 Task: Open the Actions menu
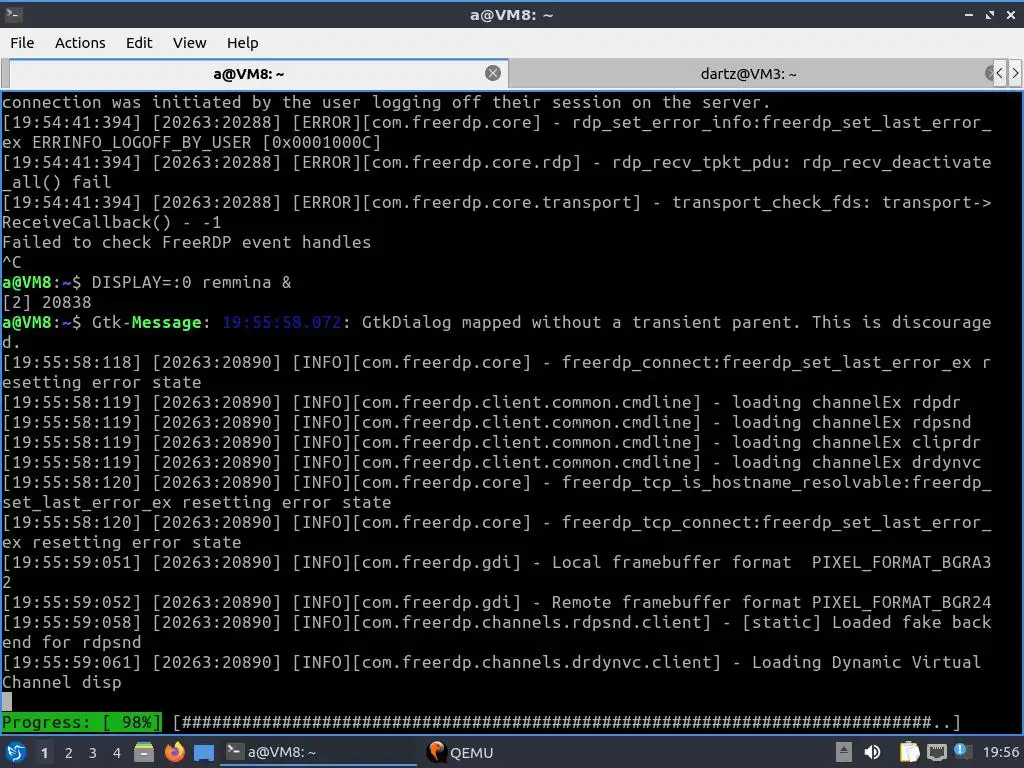80,43
